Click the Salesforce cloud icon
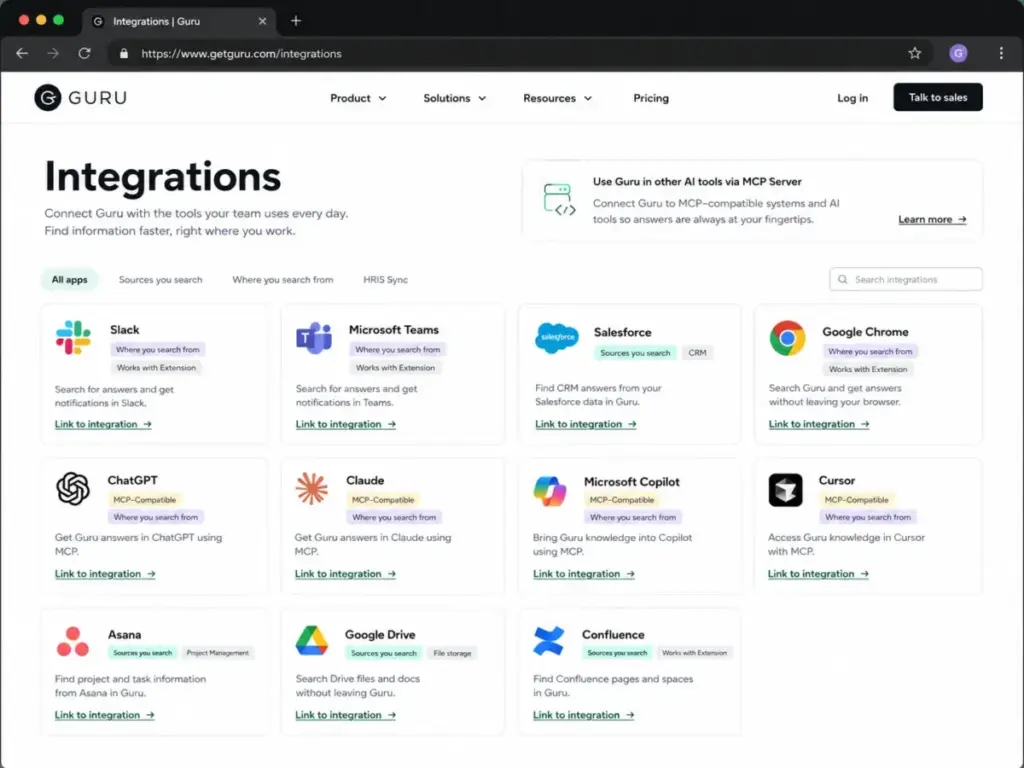Screen dimensions: 1024x768 pyautogui.click(x=556, y=338)
